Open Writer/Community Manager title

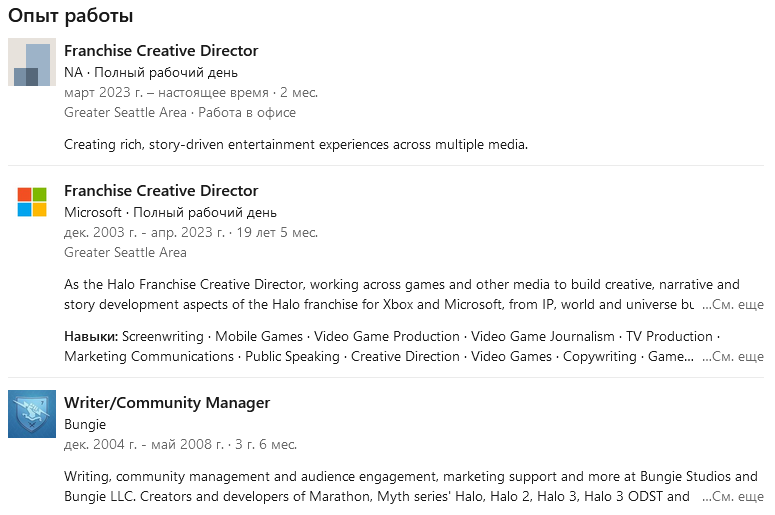[x=167, y=403]
